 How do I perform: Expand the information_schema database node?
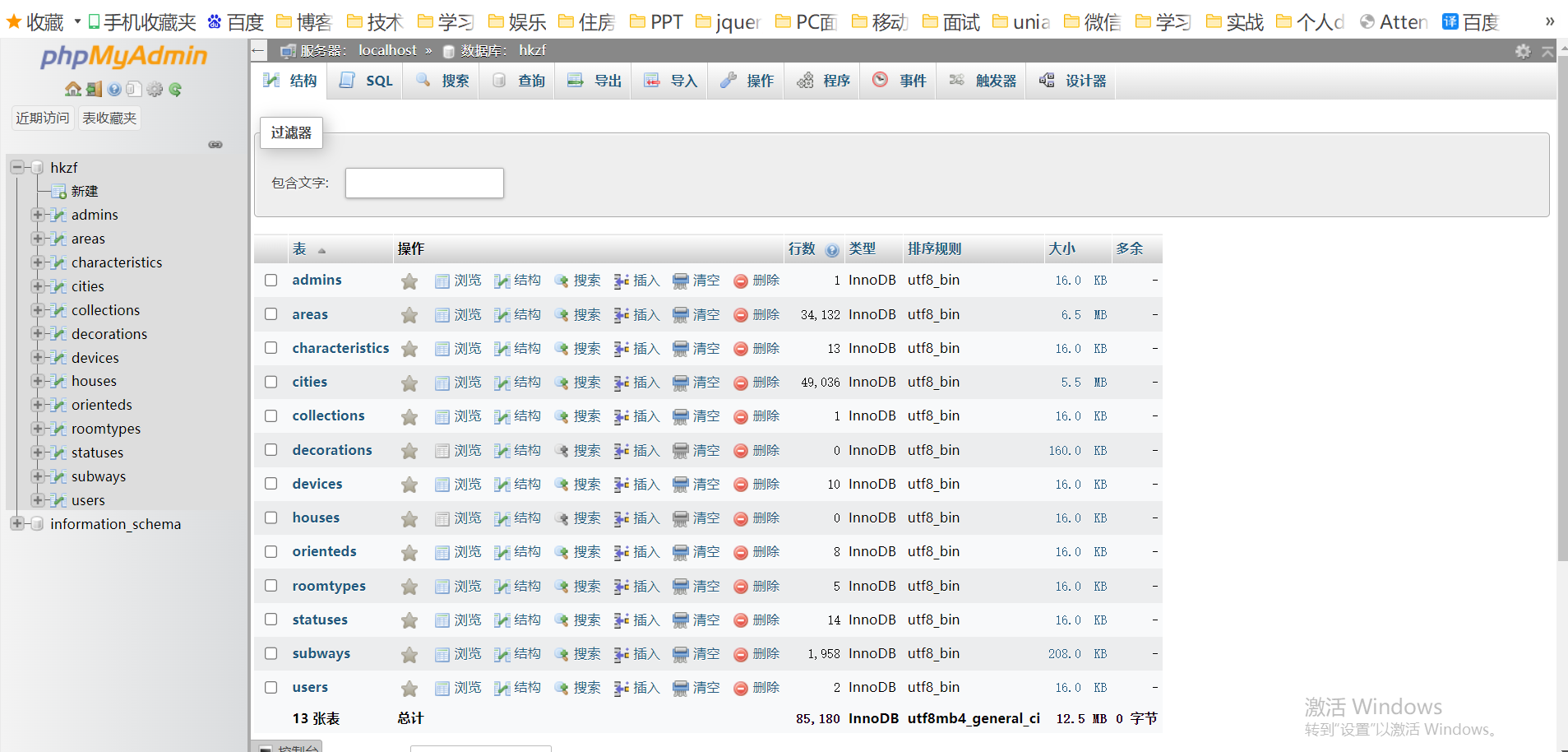[x=16, y=523]
